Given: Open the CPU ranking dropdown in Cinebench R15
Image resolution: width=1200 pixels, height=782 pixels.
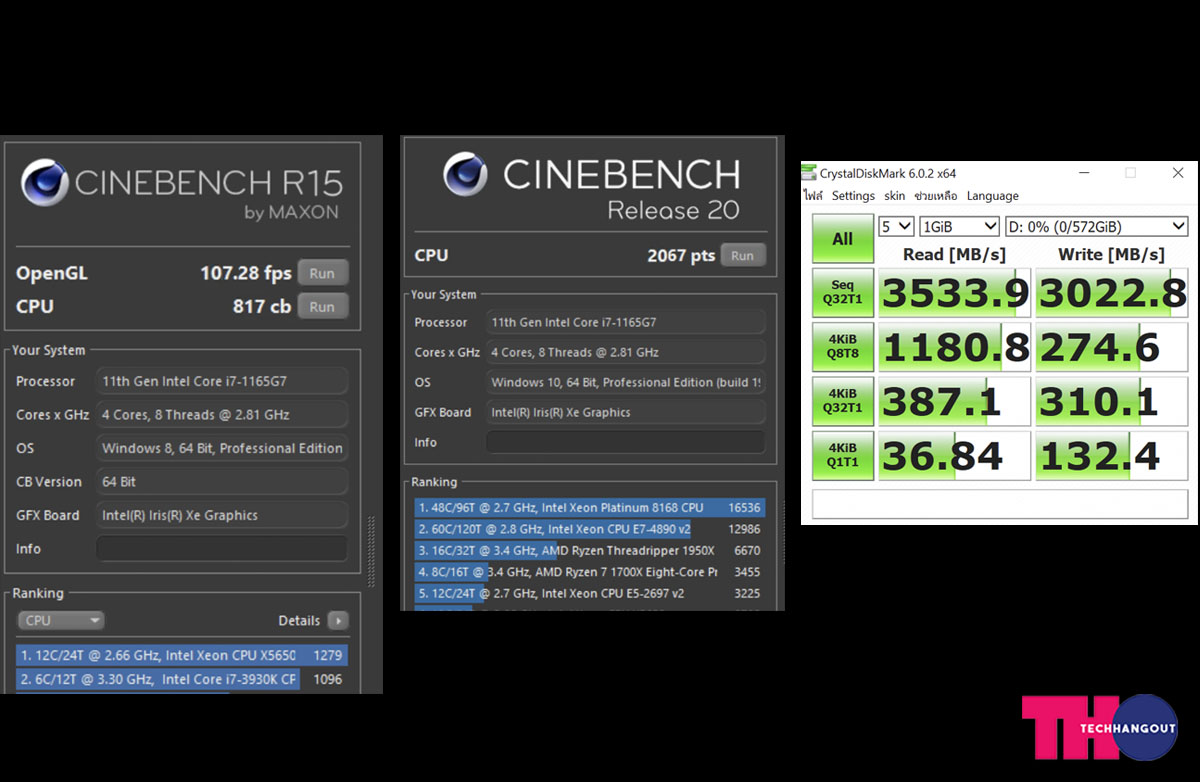Looking at the screenshot, I should point(61,621).
